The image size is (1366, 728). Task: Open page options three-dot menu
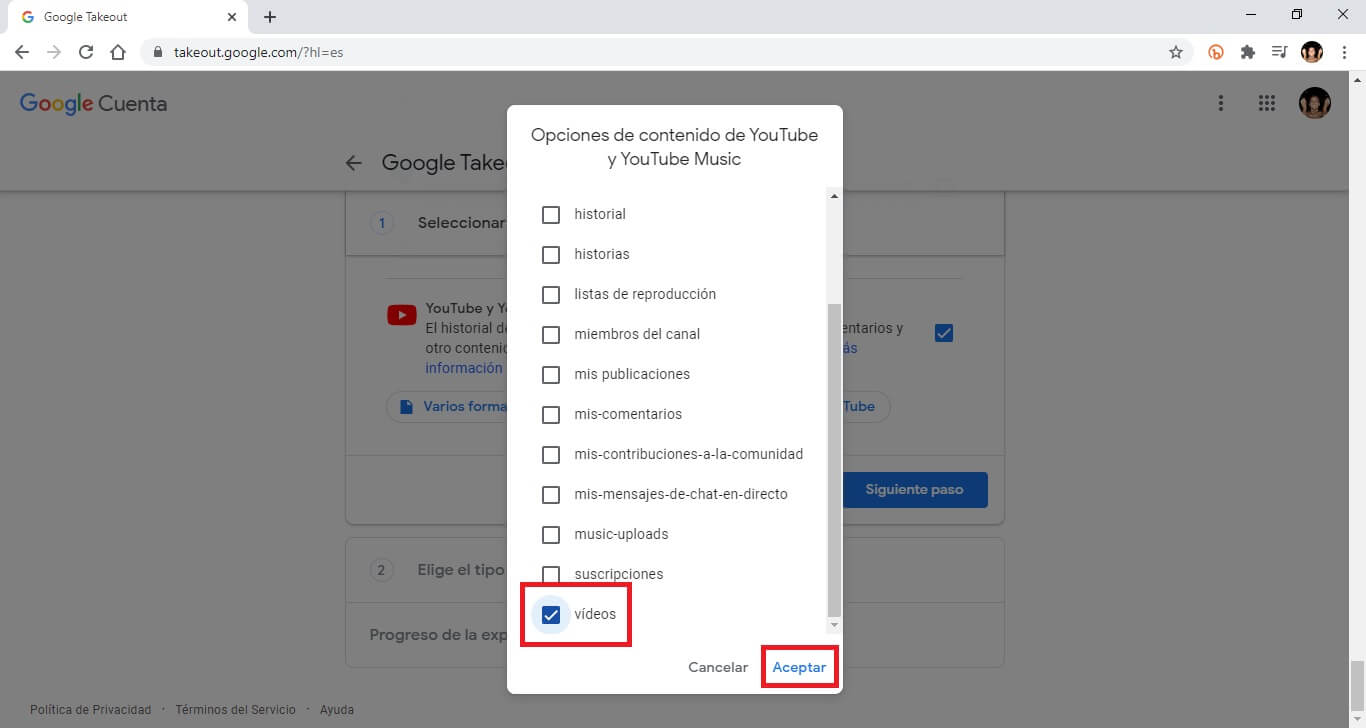click(1220, 103)
